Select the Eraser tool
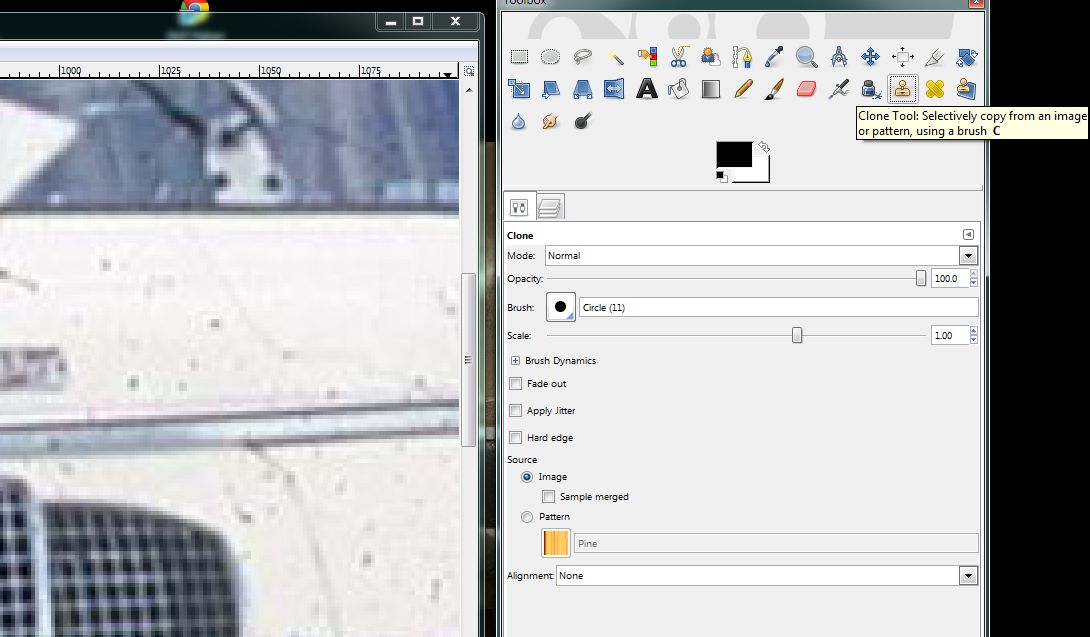This screenshot has width=1090, height=637. [x=806, y=89]
